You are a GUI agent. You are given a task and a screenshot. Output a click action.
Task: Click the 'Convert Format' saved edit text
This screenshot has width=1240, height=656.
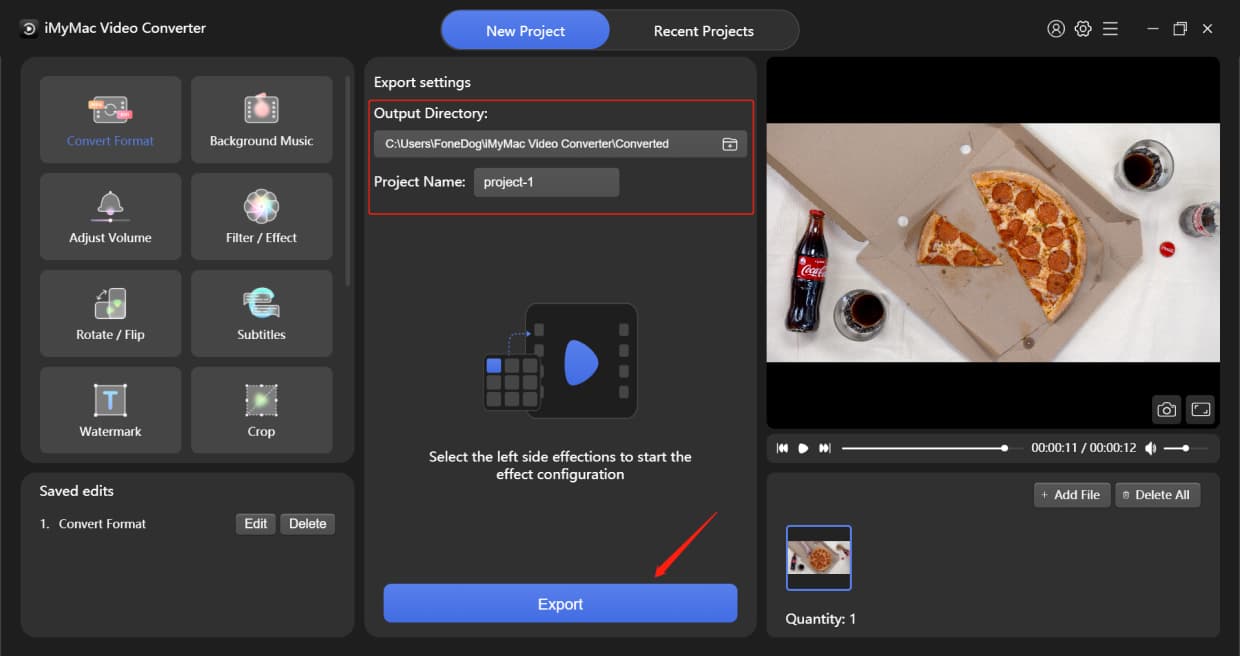102,524
